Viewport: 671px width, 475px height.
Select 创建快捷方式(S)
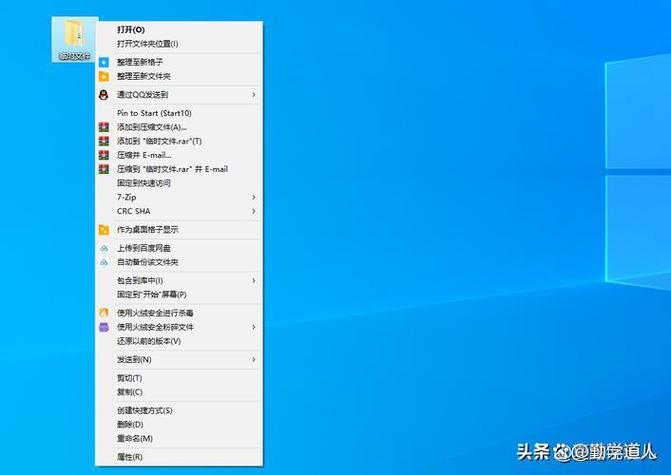coord(179,411)
